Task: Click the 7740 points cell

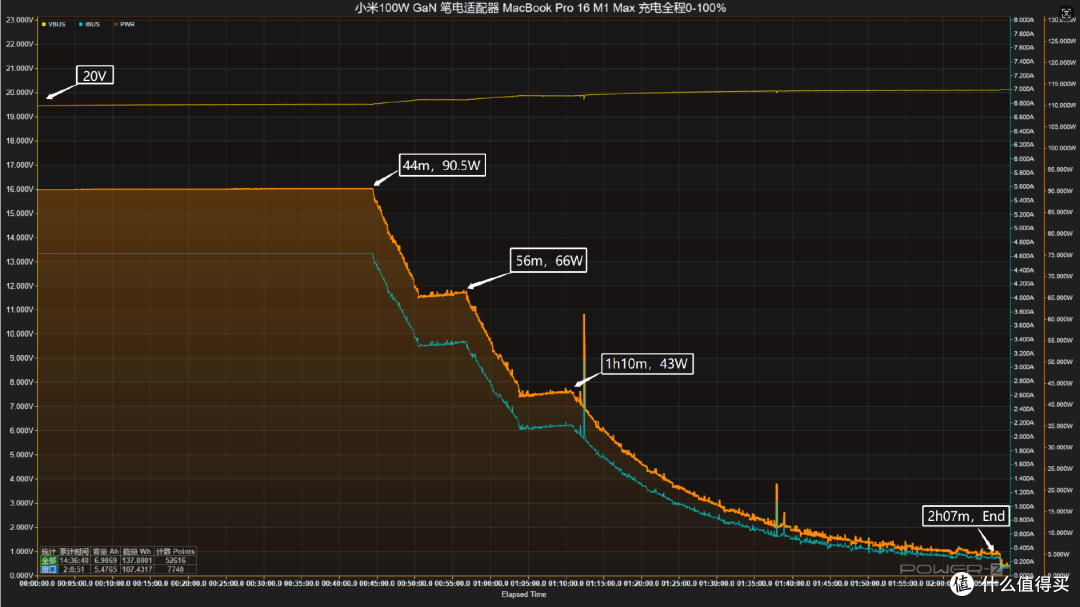Action: click(176, 569)
